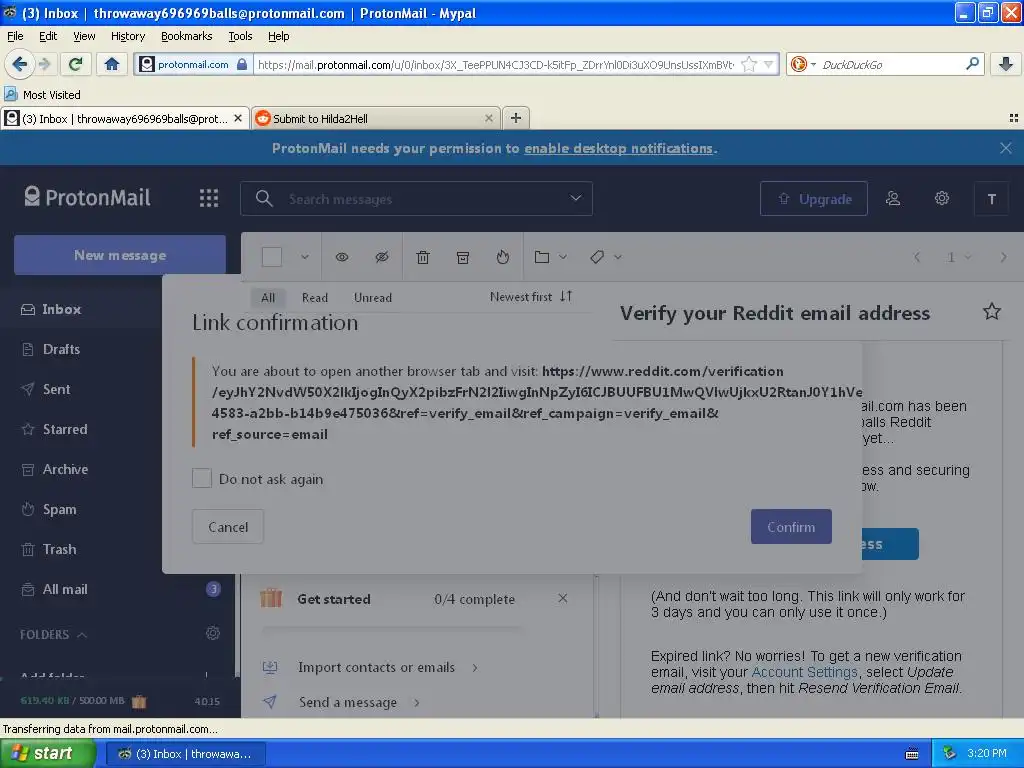Viewport: 1024px width, 768px height.
Task: Open the File menu
Action: click(x=15, y=36)
